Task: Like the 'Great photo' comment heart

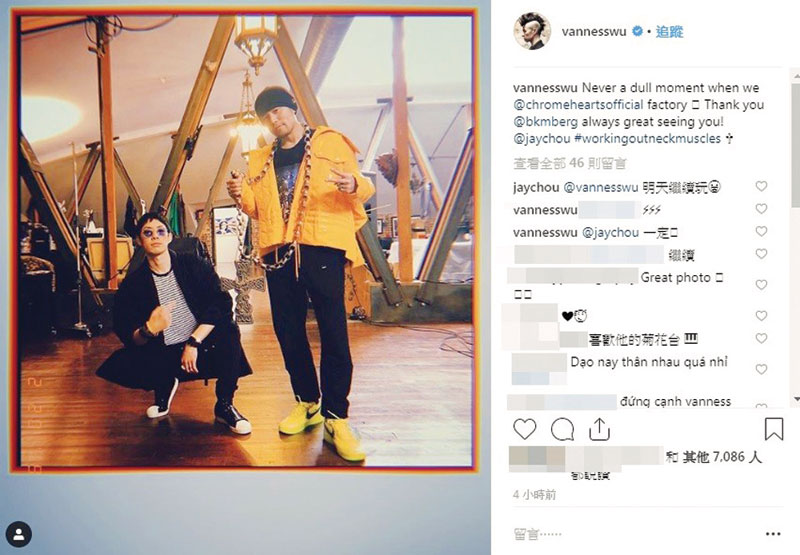Action: (761, 285)
